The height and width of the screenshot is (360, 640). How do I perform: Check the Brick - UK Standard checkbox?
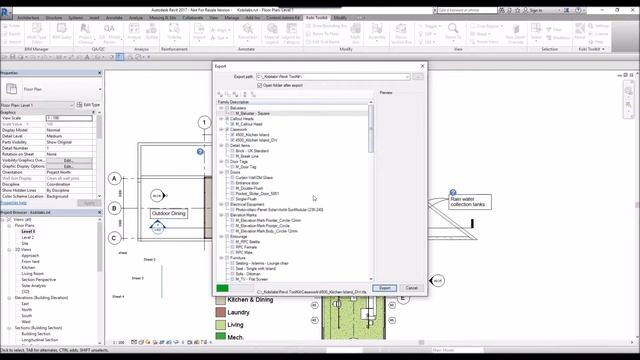click(x=233, y=151)
